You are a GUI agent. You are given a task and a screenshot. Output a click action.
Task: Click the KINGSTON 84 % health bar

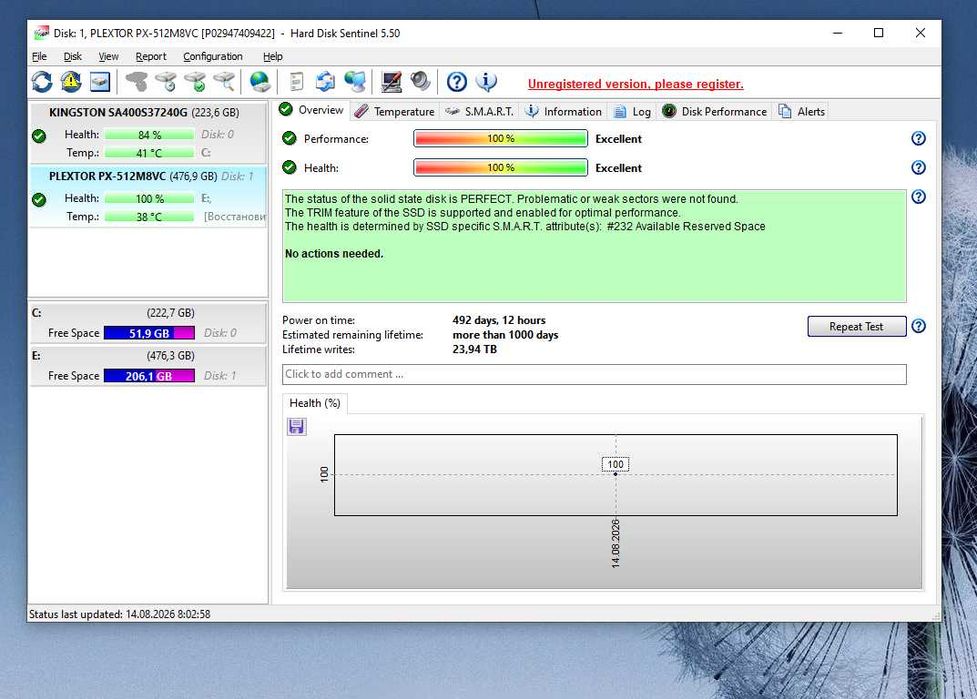coord(149,135)
